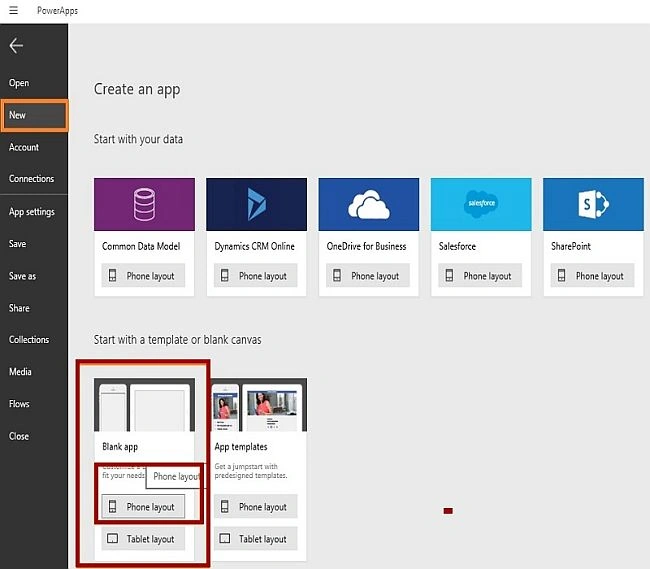The height and width of the screenshot is (569, 650).
Task: Choose Phone layout for Dynamics CRM Online
Action: (x=256, y=276)
